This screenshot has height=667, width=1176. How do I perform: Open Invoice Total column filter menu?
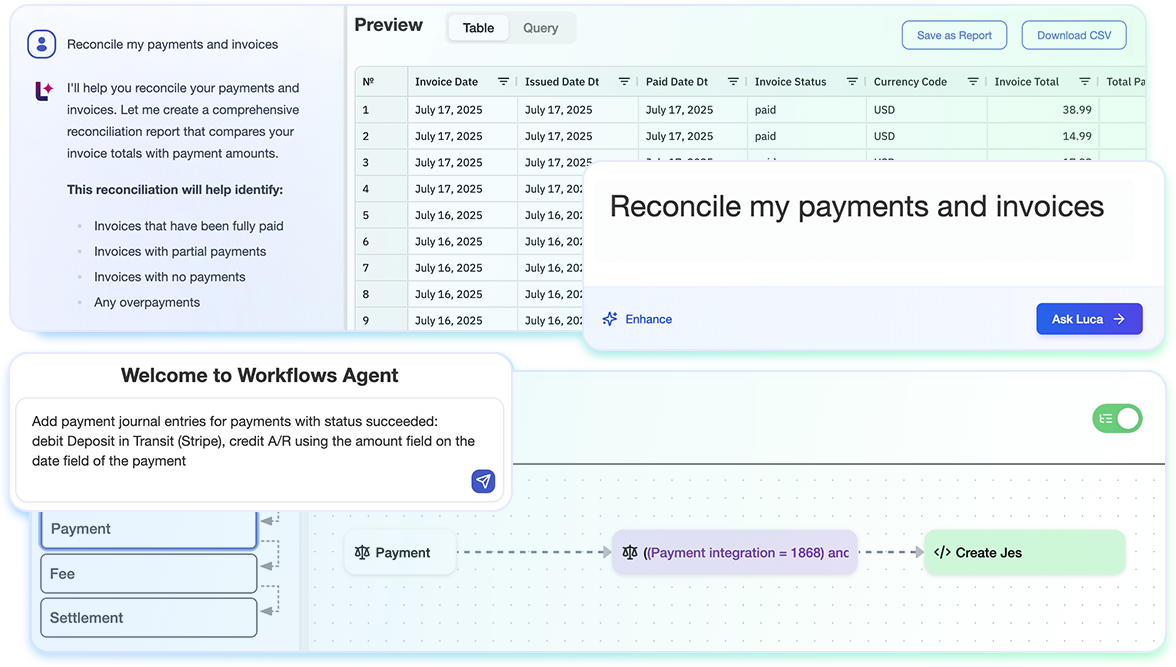coord(1084,82)
